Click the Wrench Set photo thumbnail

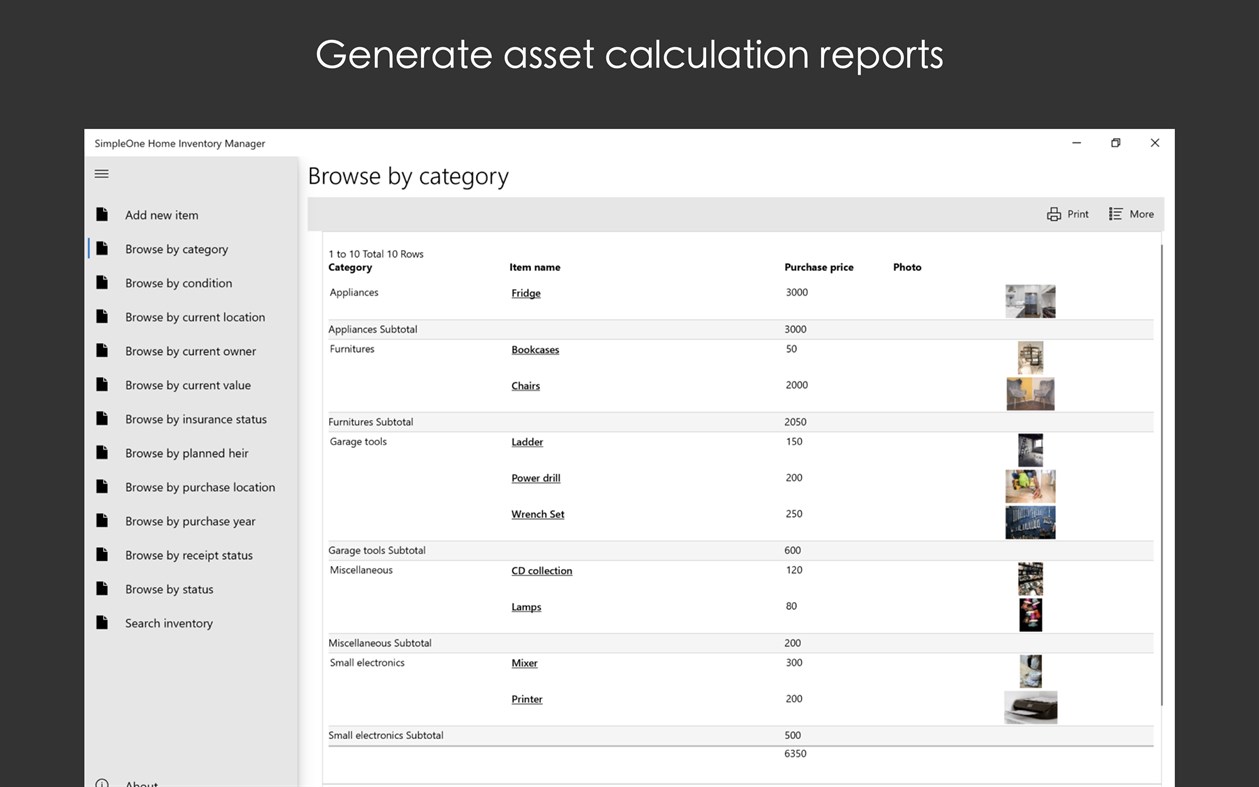(1030, 522)
